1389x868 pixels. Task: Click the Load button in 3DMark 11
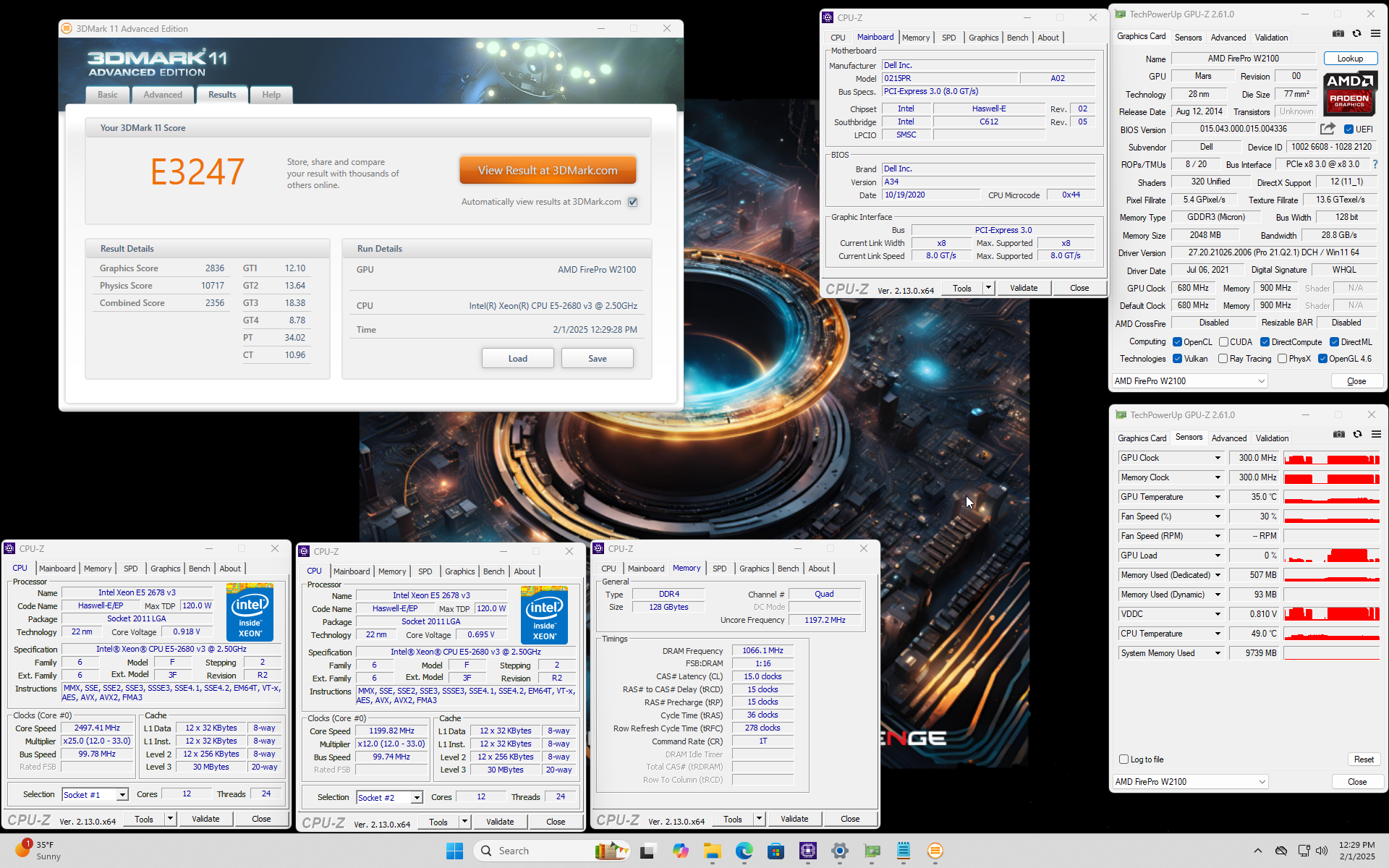click(518, 359)
